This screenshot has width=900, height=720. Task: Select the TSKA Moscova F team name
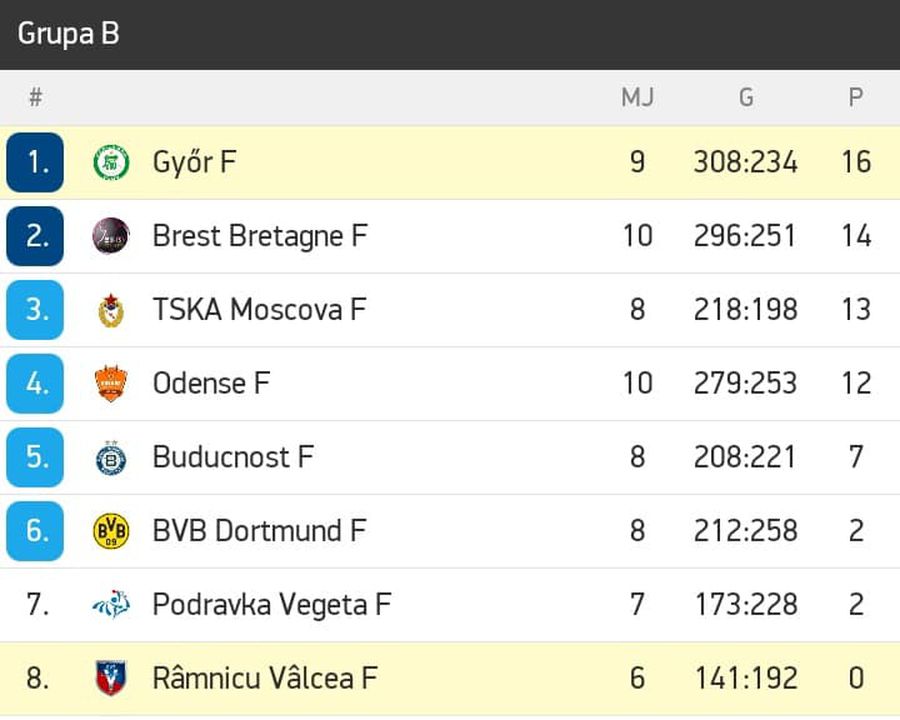[x=259, y=310]
